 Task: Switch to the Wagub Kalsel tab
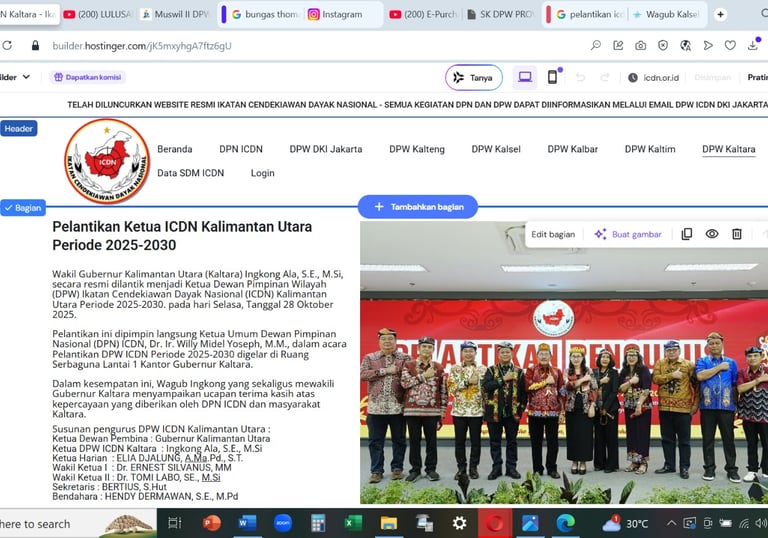point(666,14)
